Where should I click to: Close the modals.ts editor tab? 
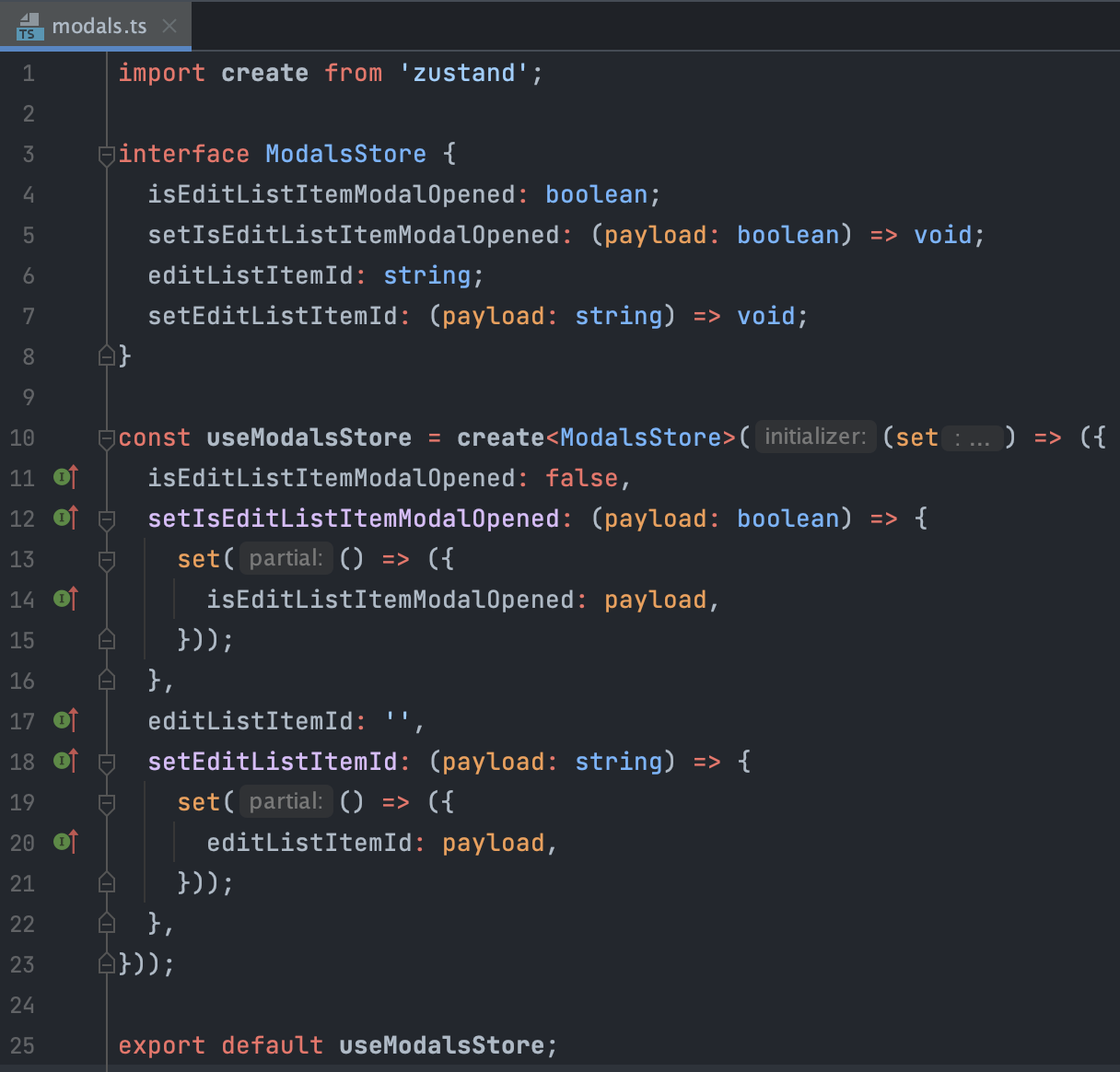[x=169, y=26]
